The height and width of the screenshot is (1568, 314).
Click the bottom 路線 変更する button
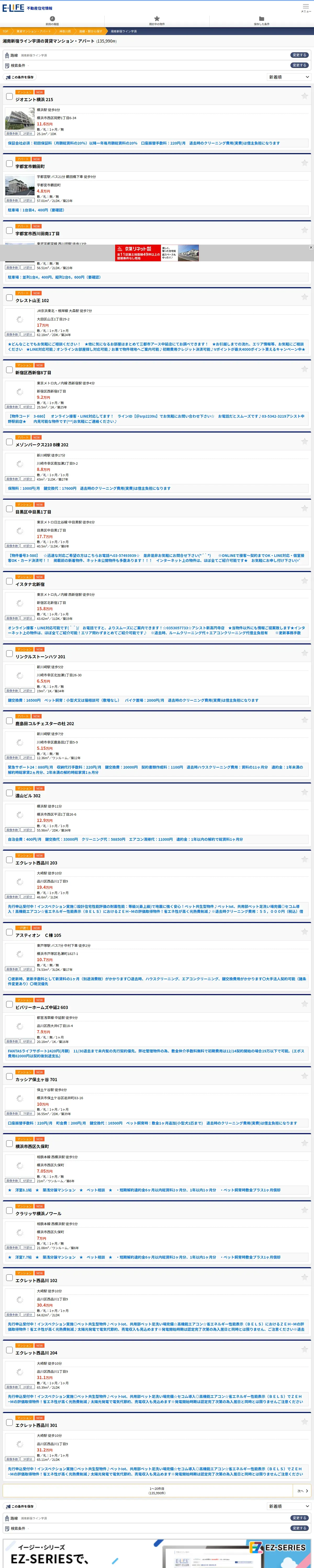[x=299, y=1518]
